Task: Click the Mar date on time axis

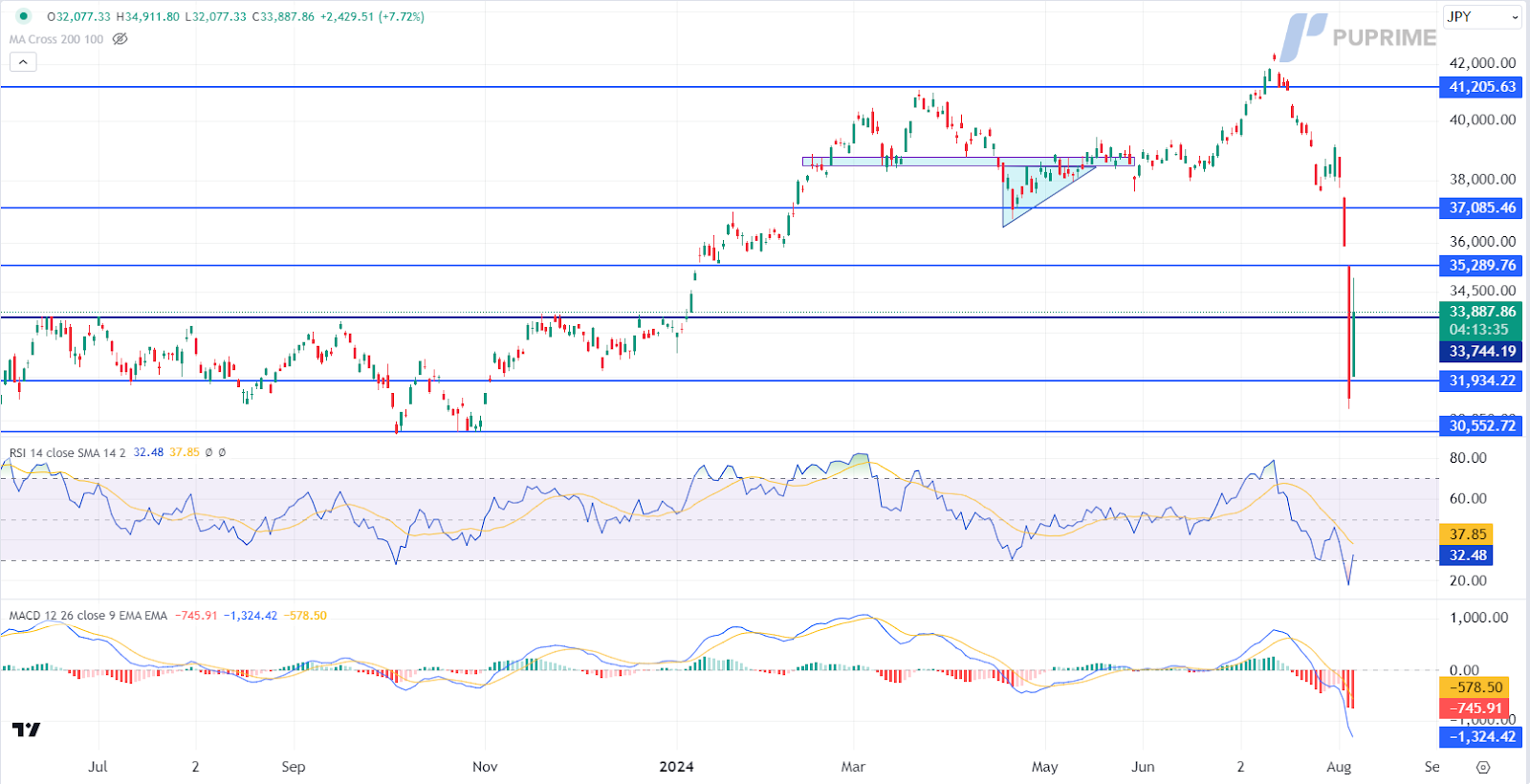Action: (853, 767)
